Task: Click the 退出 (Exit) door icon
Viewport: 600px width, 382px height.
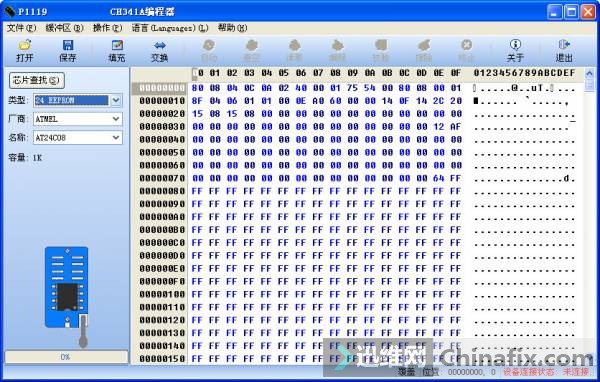Action: point(564,45)
